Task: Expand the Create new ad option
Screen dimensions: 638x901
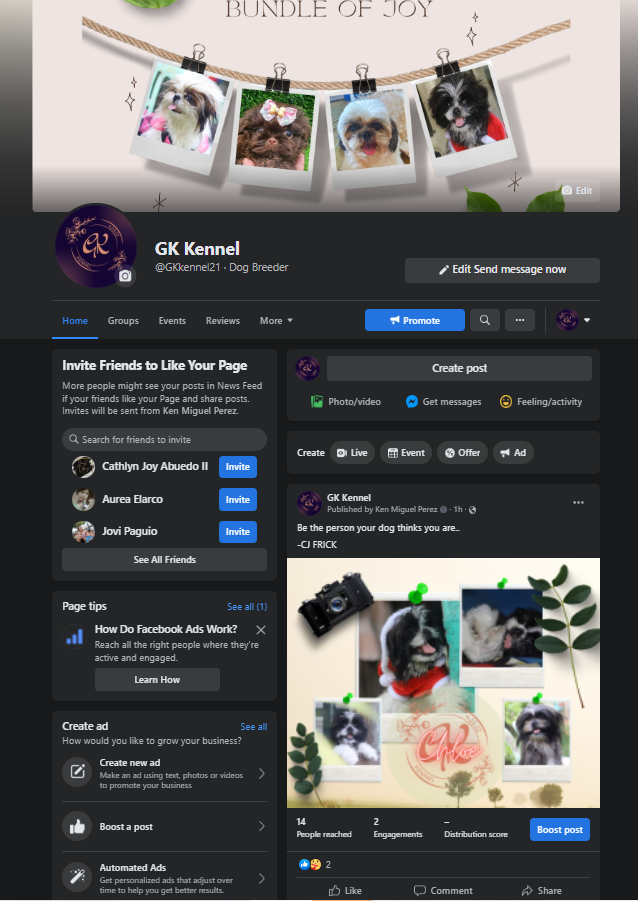Action: (x=164, y=773)
